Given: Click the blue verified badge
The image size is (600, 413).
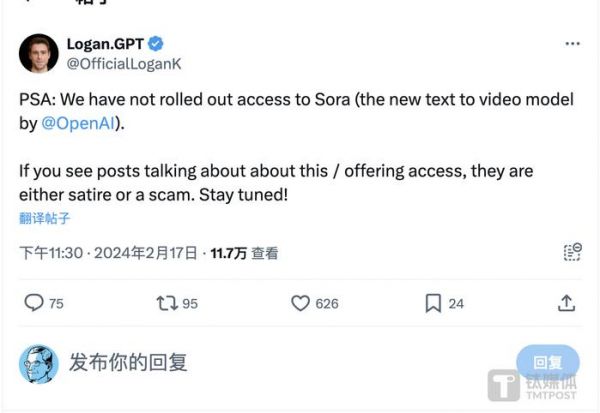Looking at the screenshot, I should pyautogui.click(x=155, y=44).
